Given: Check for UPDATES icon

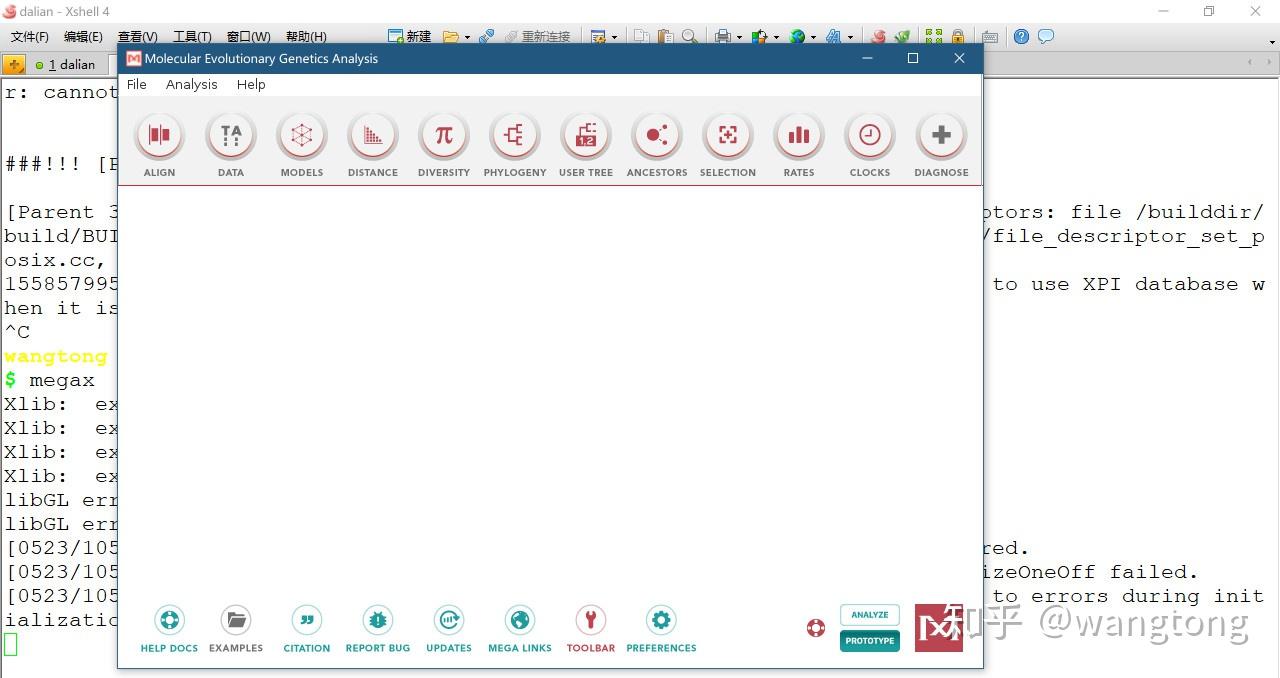Looking at the screenshot, I should [449, 621].
